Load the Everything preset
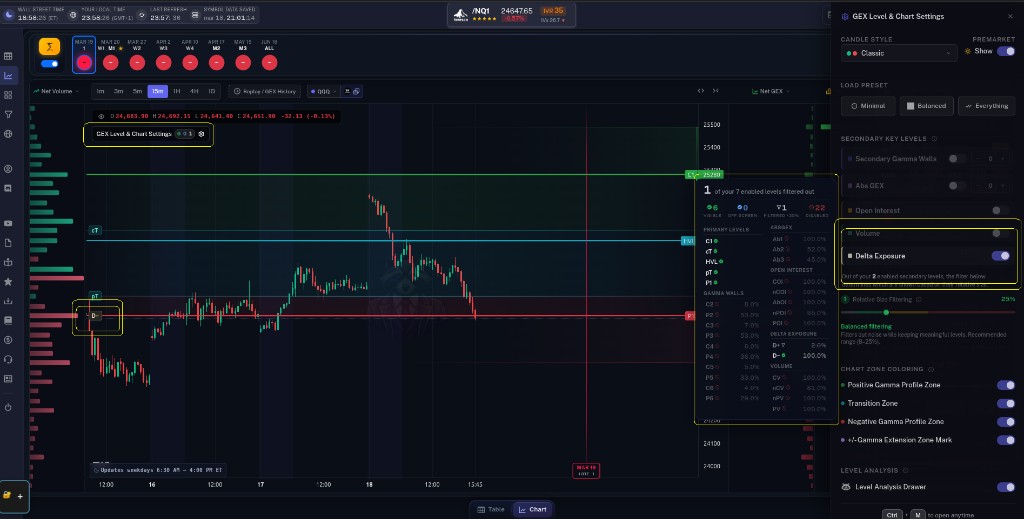Image resolution: width=1024 pixels, height=519 pixels. tap(987, 106)
